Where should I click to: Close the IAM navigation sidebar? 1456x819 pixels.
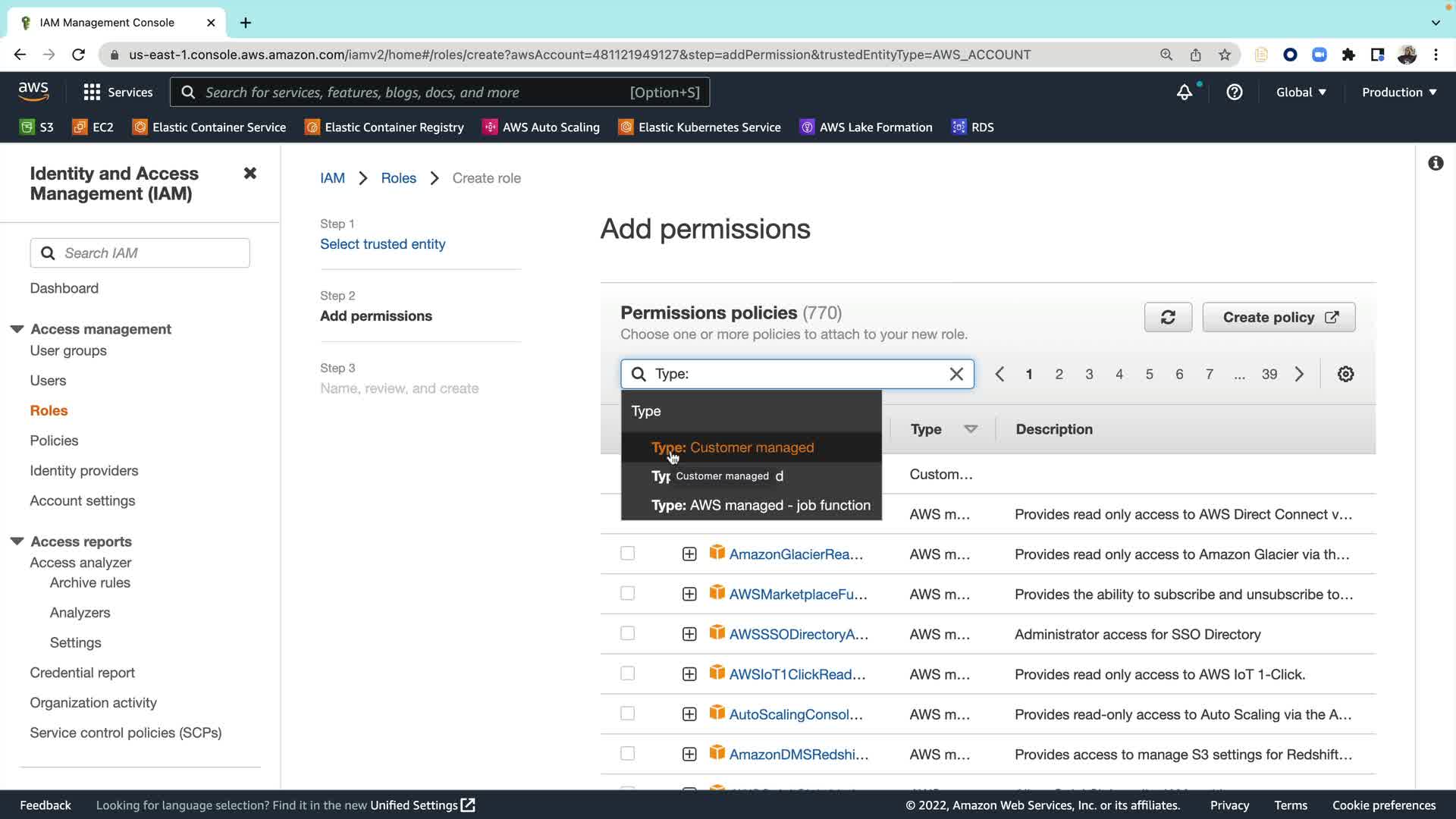[249, 174]
